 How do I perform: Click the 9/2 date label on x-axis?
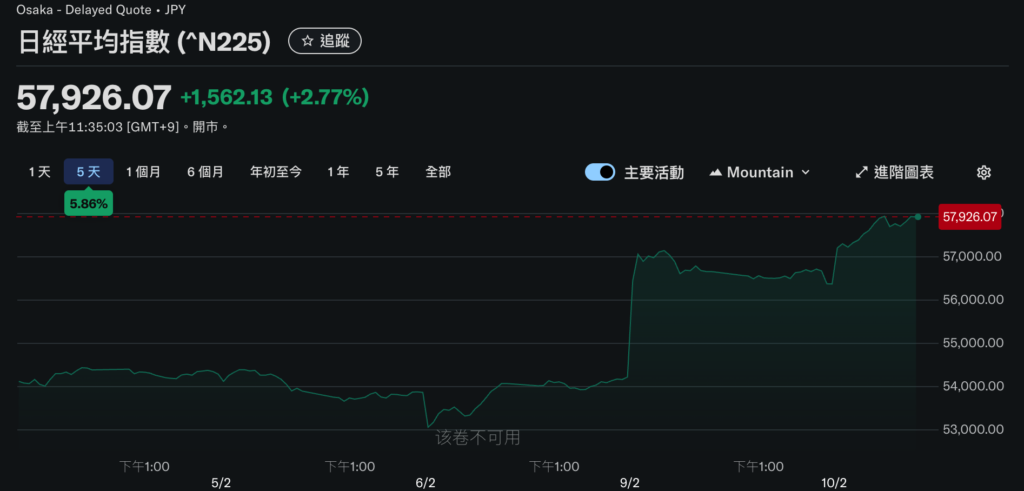point(630,483)
